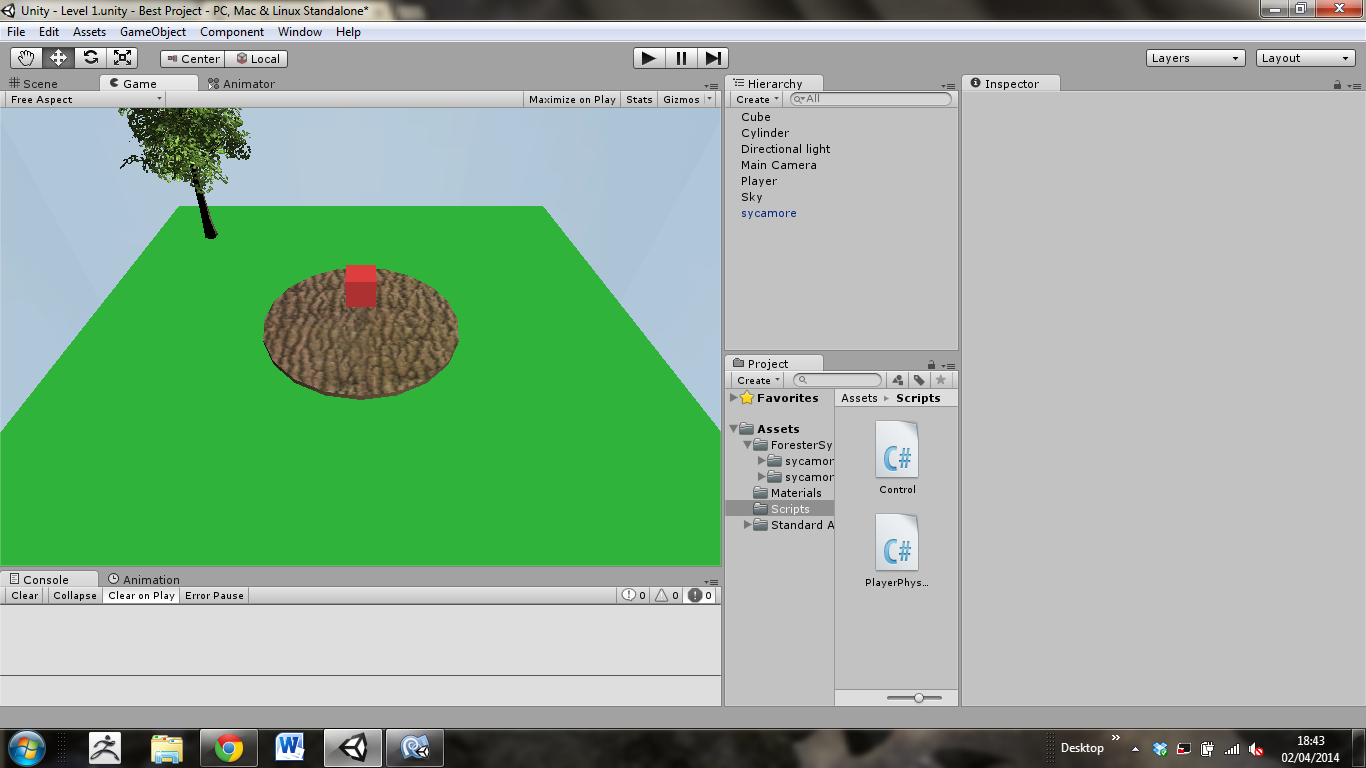
Task: Select the Rotate tool
Action: point(90,58)
